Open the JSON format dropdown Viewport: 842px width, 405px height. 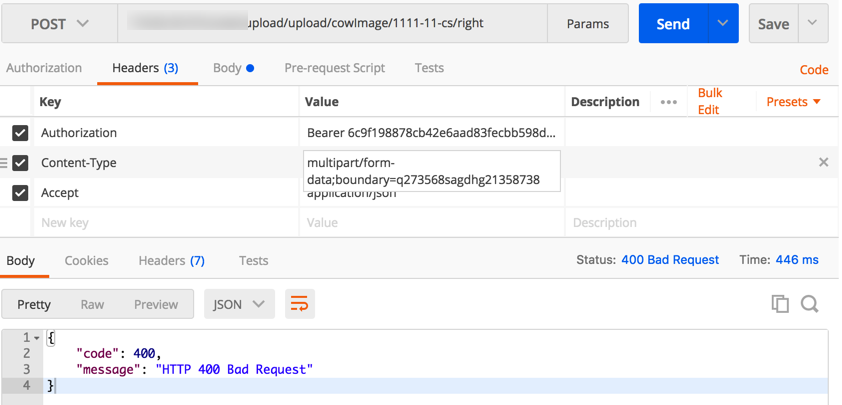pyautogui.click(x=239, y=304)
